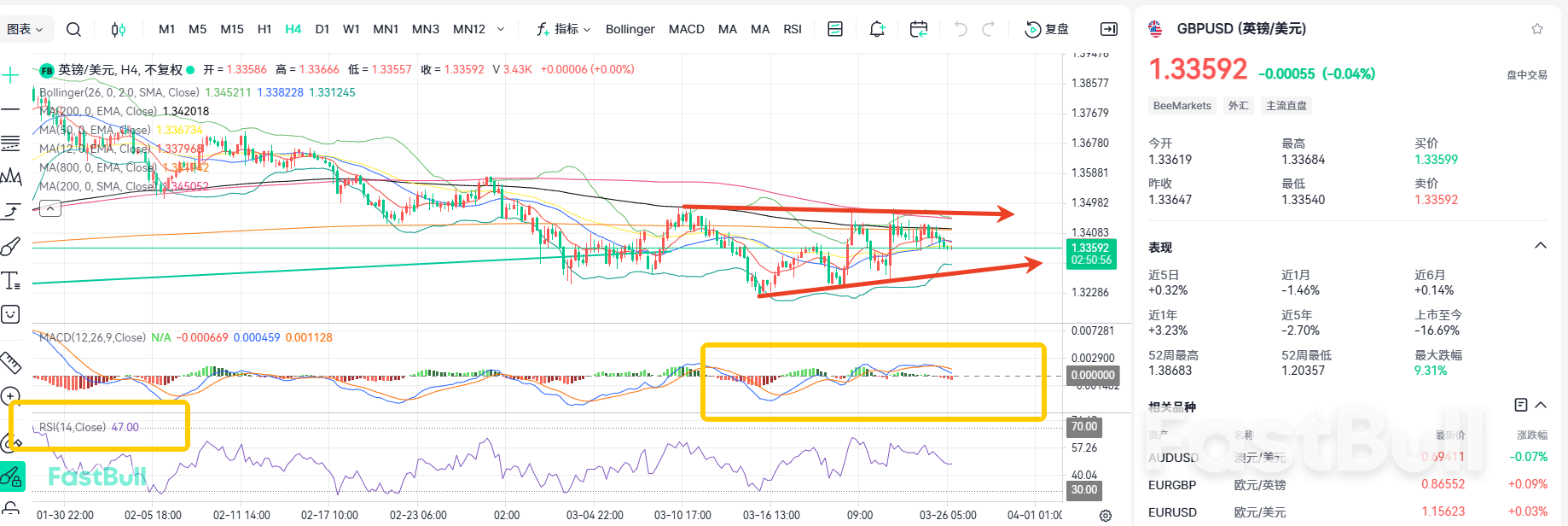Open the 指标 indicators dropdown
The height and width of the screenshot is (526, 1568).
[x=564, y=29]
